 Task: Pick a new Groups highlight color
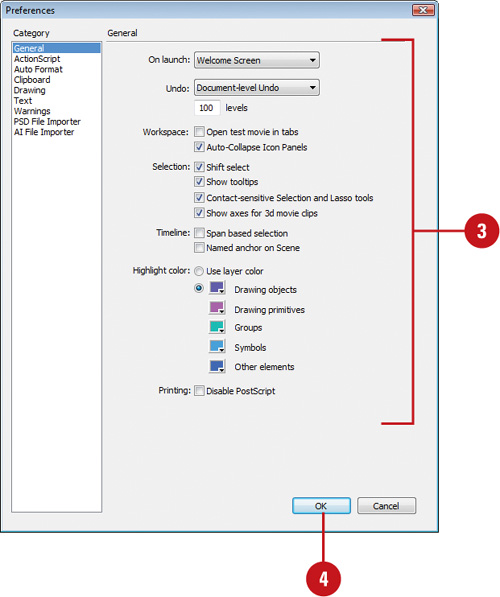[x=217, y=327]
